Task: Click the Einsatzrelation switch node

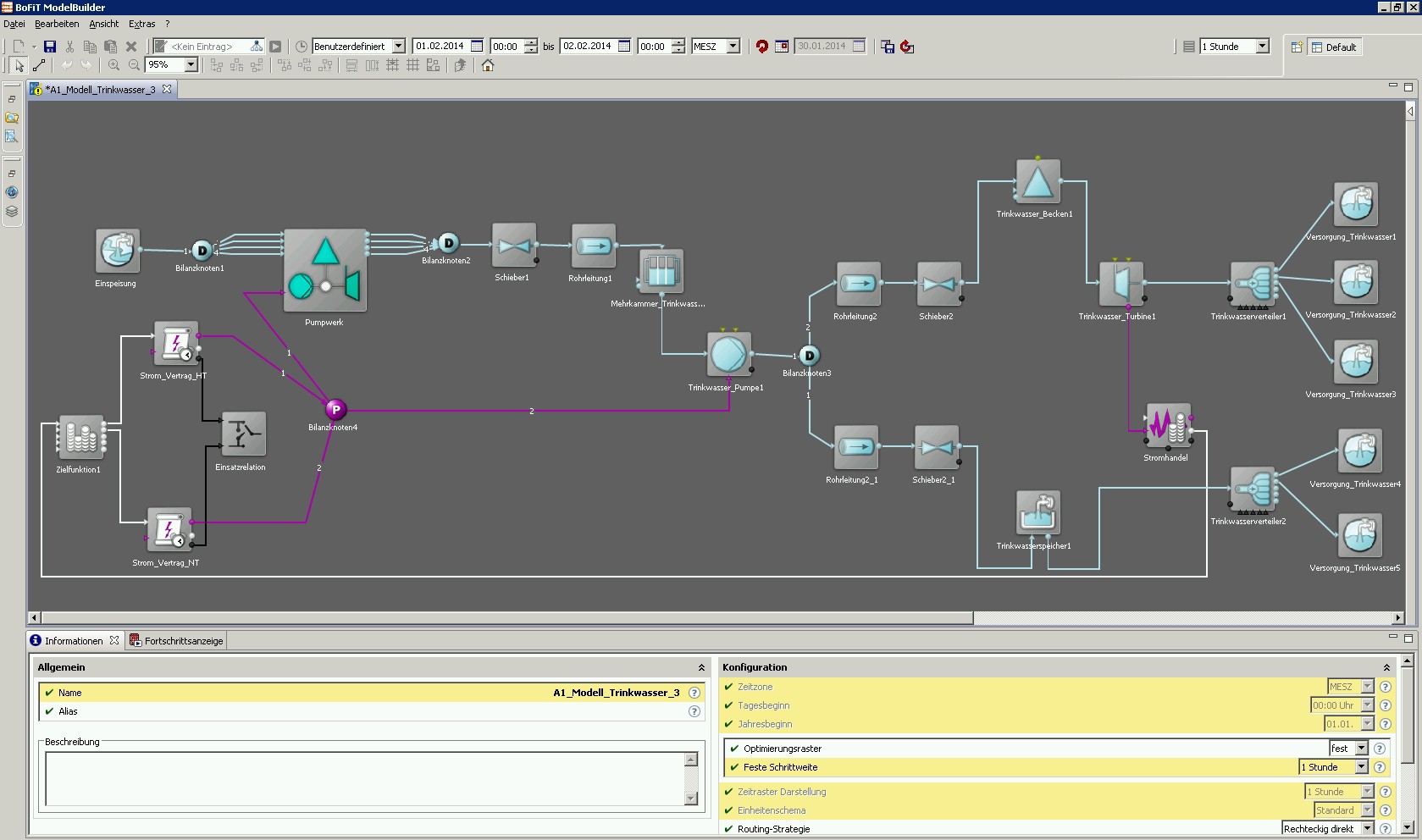Action: pos(243,434)
